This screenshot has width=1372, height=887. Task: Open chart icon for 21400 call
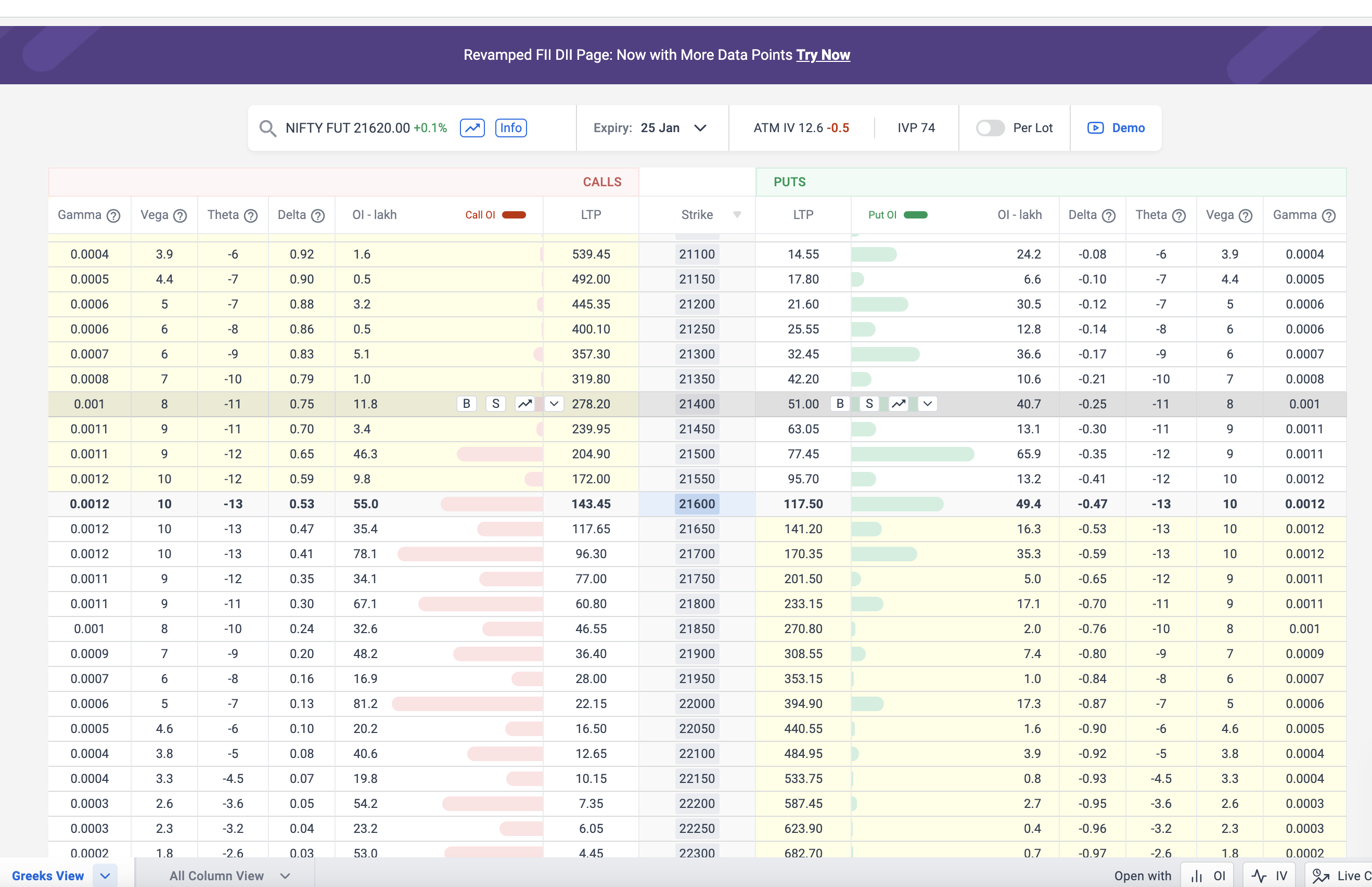click(x=525, y=404)
